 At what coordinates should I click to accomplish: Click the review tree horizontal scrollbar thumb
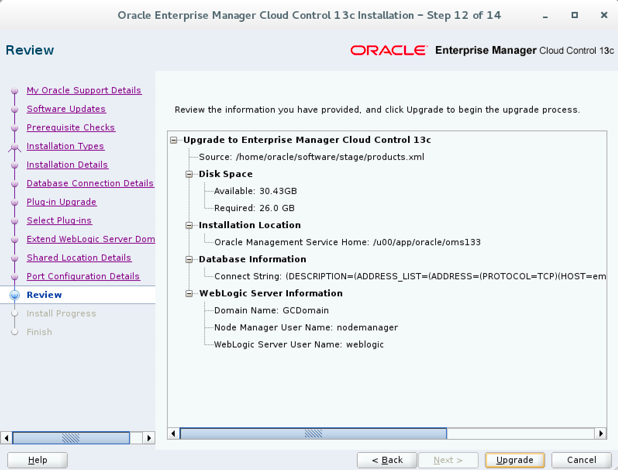coord(313,433)
